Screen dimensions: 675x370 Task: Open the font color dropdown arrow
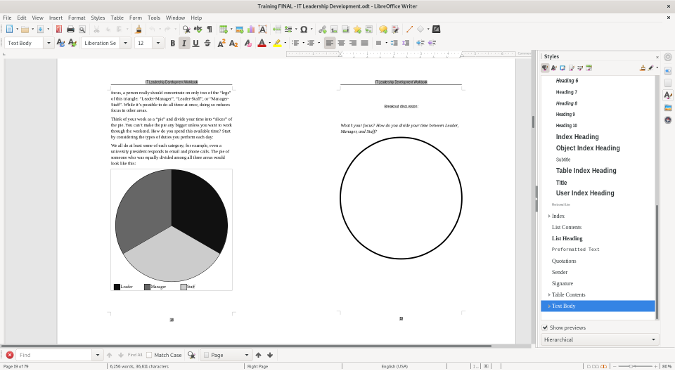coord(269,43)
